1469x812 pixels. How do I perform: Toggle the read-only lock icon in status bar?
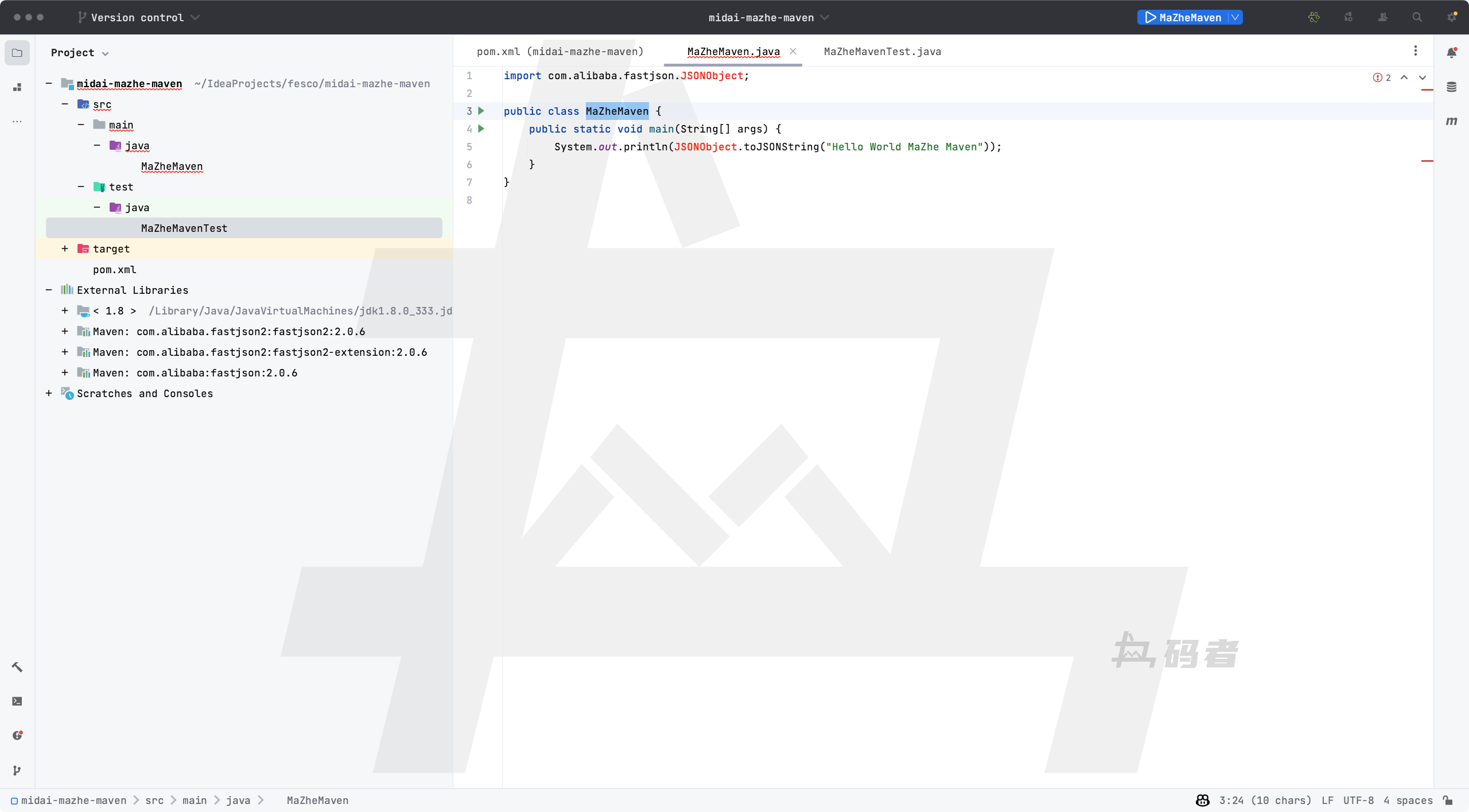[1448, 801]
